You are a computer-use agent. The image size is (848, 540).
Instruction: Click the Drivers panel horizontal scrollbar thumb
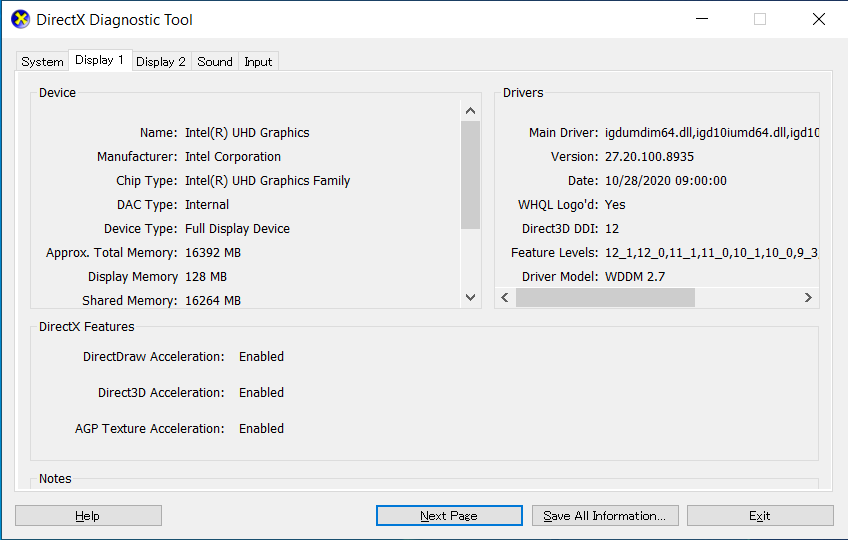(x=605, y=298)
